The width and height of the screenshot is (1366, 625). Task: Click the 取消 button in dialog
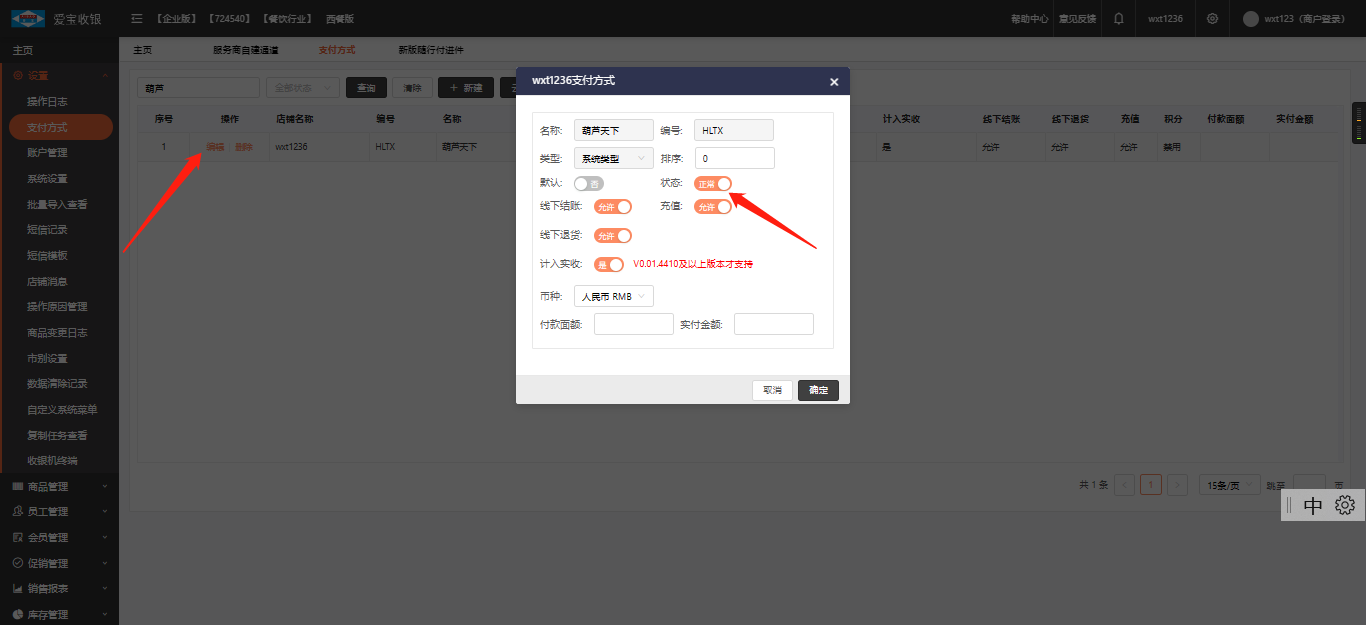click(772, 390)
